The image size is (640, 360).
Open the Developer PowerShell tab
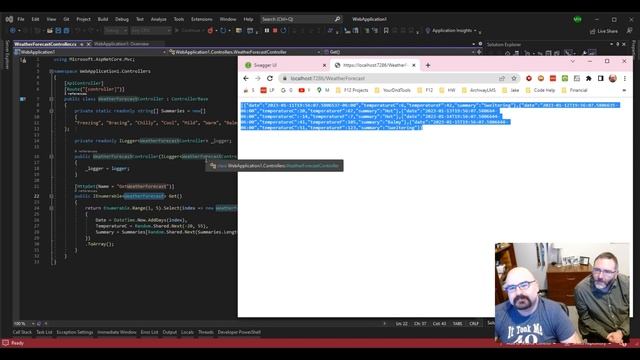pos(239,332)
